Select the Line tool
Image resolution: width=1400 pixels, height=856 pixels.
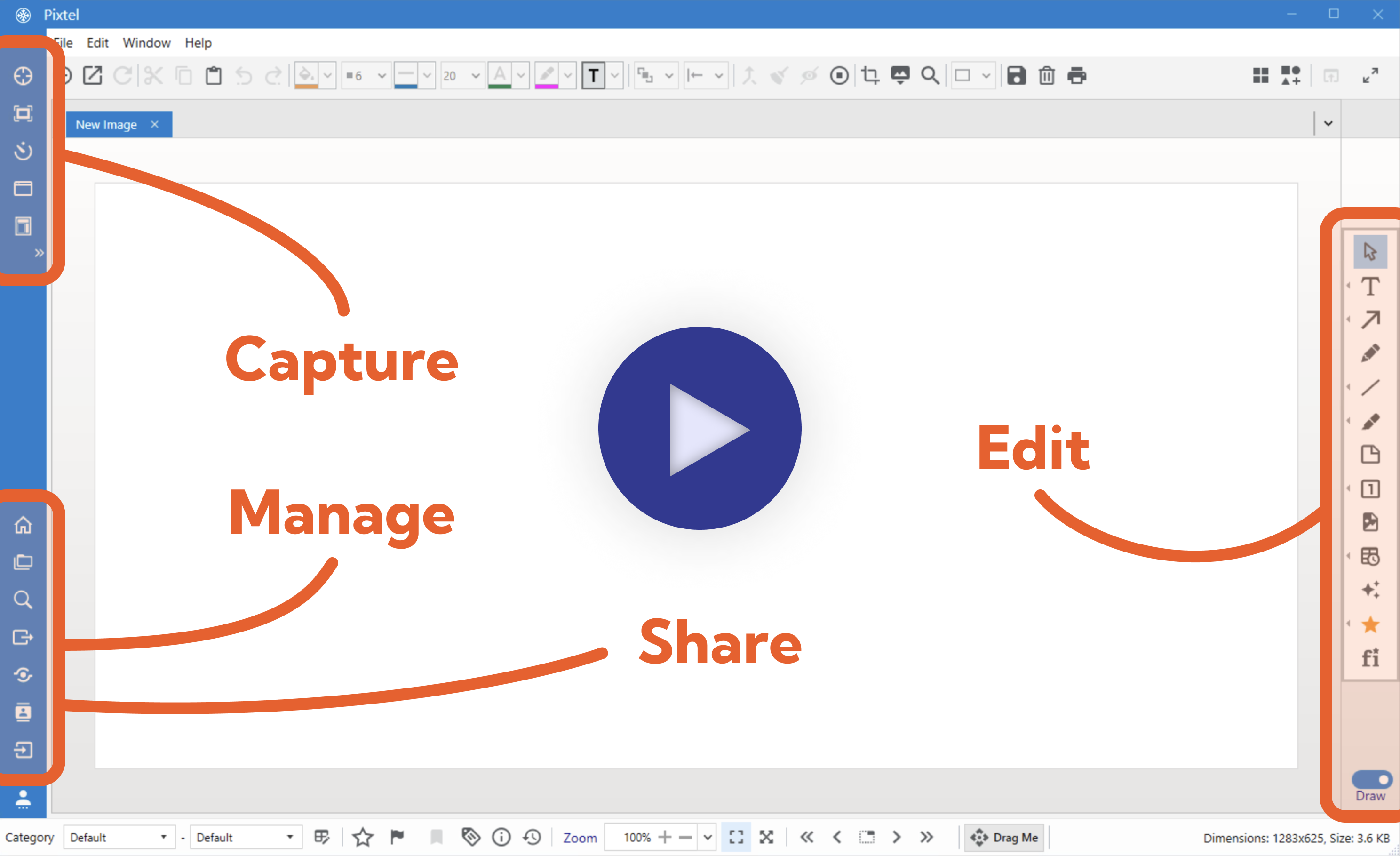(x=1370, y=387)
